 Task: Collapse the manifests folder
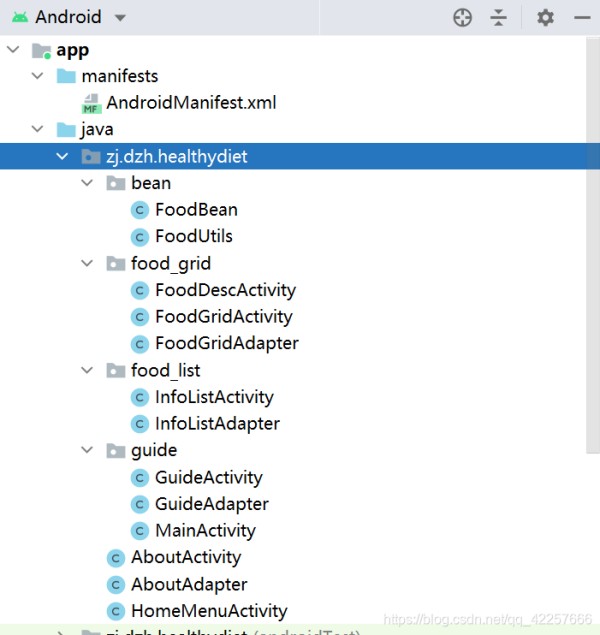coord(38,76)
